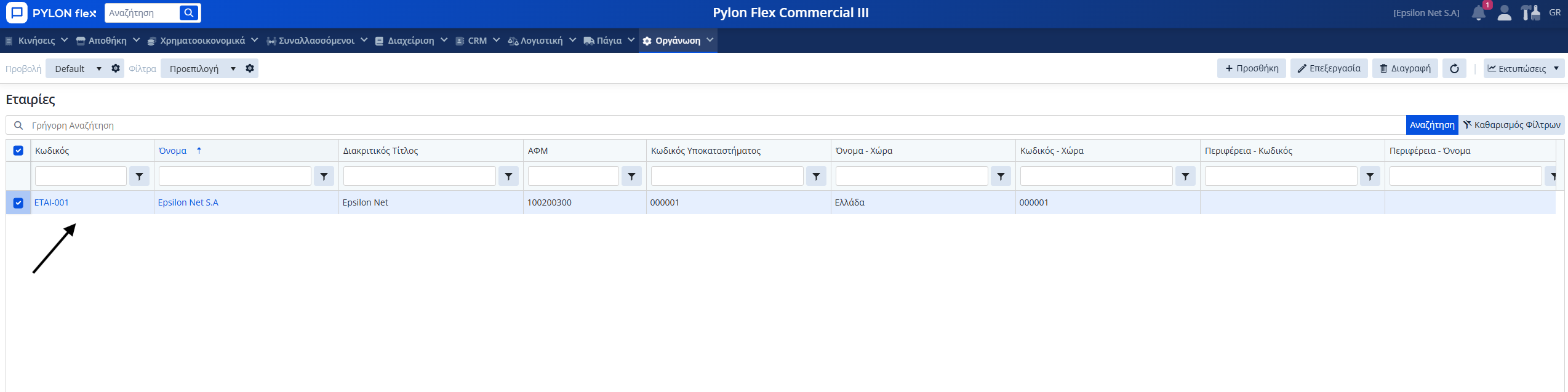The height and width of the screenshot is (392, 1568).
Task: Expand the Λογιστική menu
Action: tap(542, 41)
